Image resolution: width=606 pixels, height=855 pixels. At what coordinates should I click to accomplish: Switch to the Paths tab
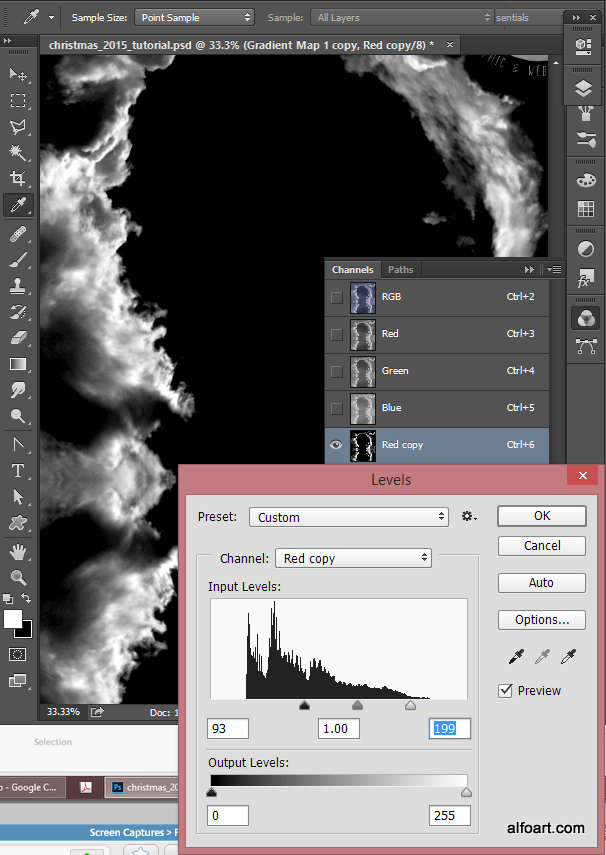click(x=400, y=270)
